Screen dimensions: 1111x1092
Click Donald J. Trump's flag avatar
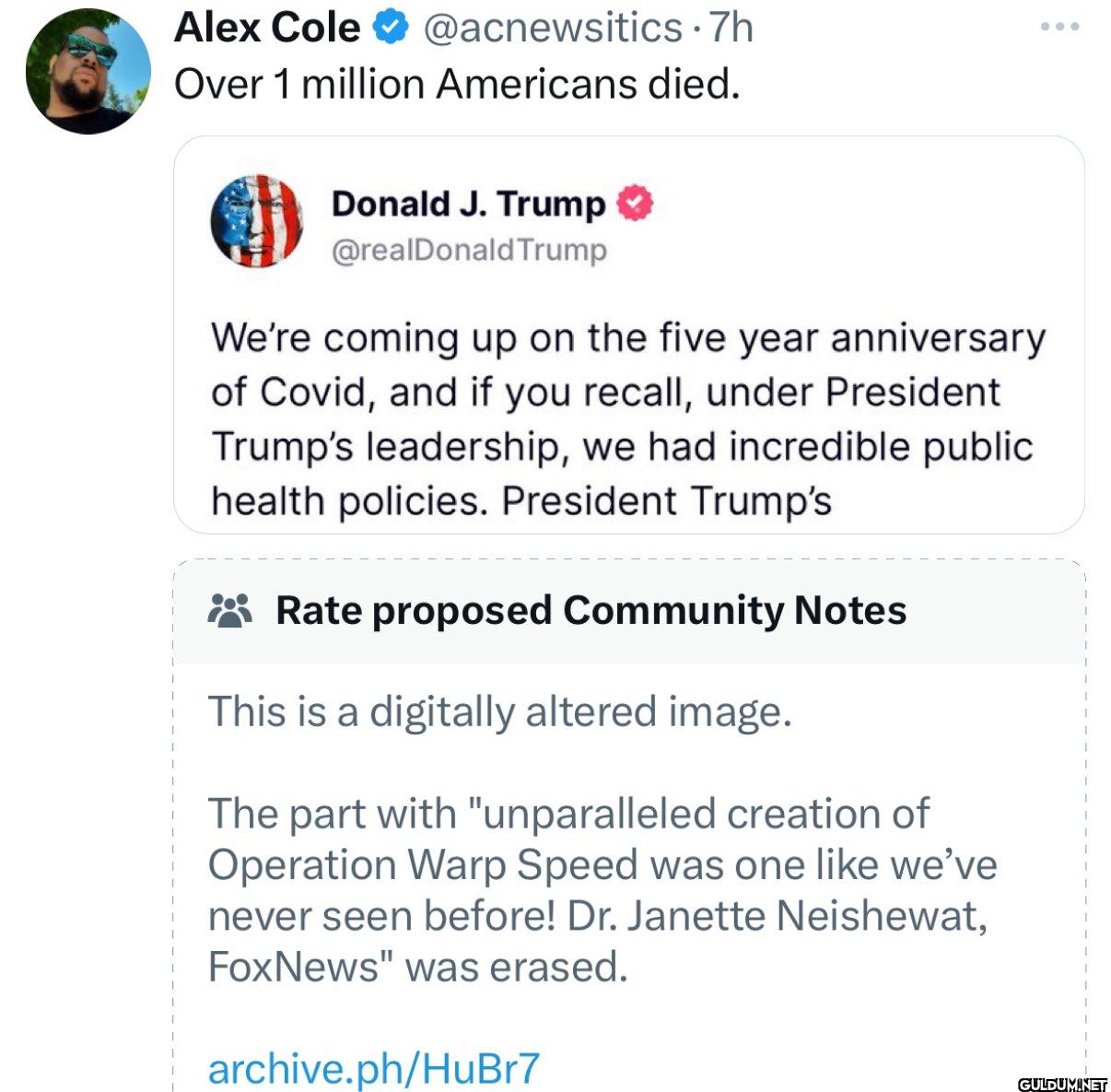click(257, 221)
